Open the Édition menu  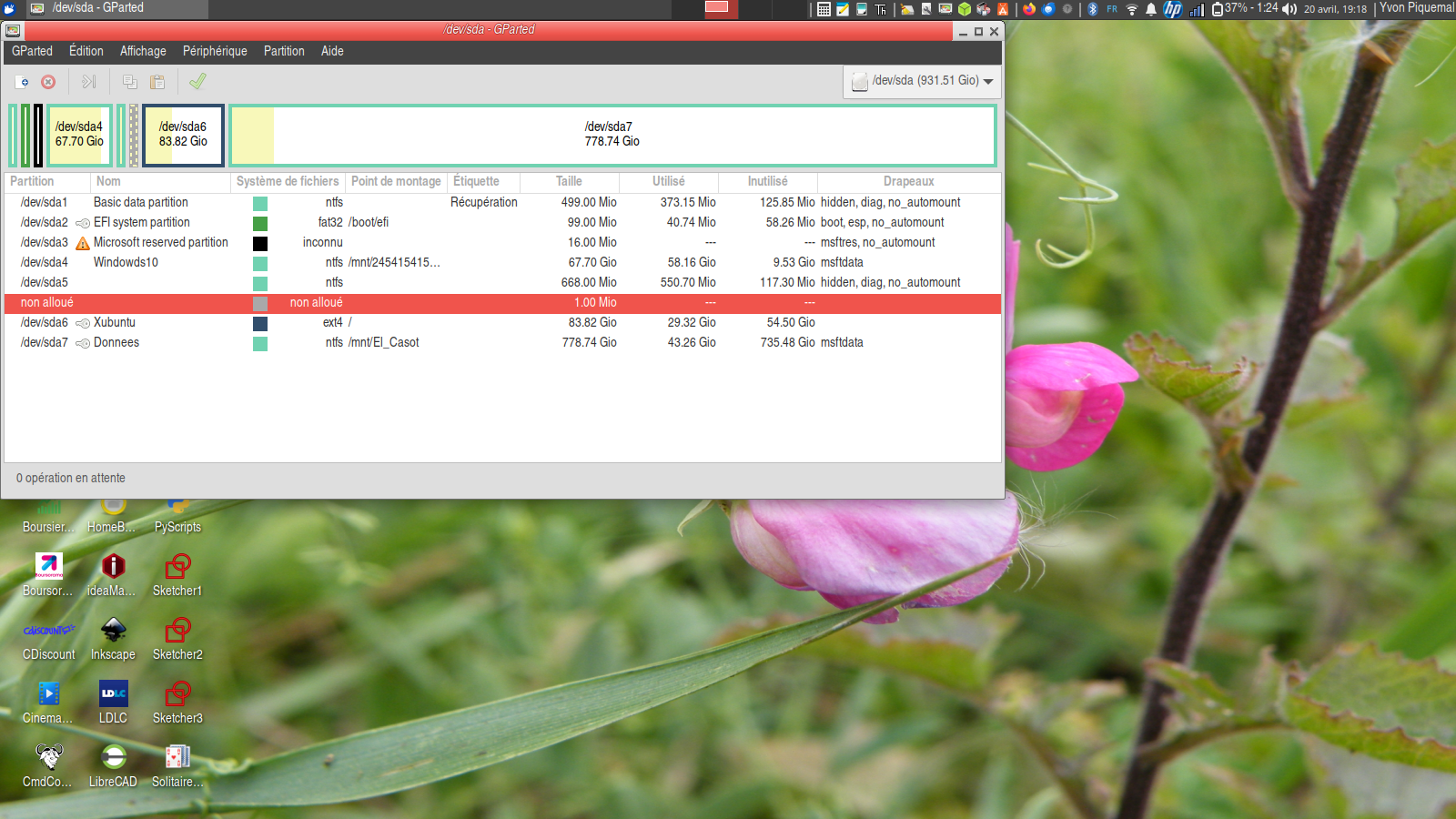click(86, 51)
